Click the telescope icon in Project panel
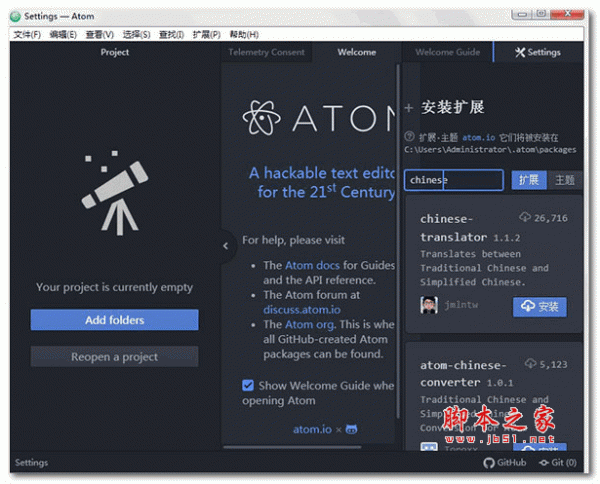The image size is (600, 484). click(x=115, y=192)
